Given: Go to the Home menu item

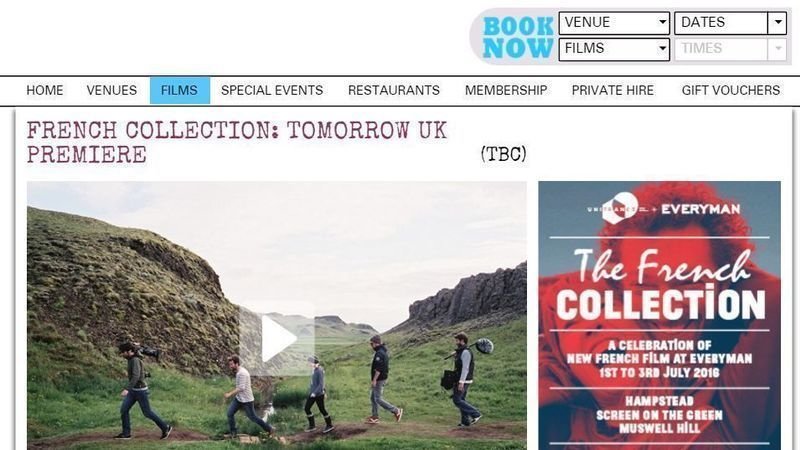Looking at the screenshot, I should (x=45, y=90).
